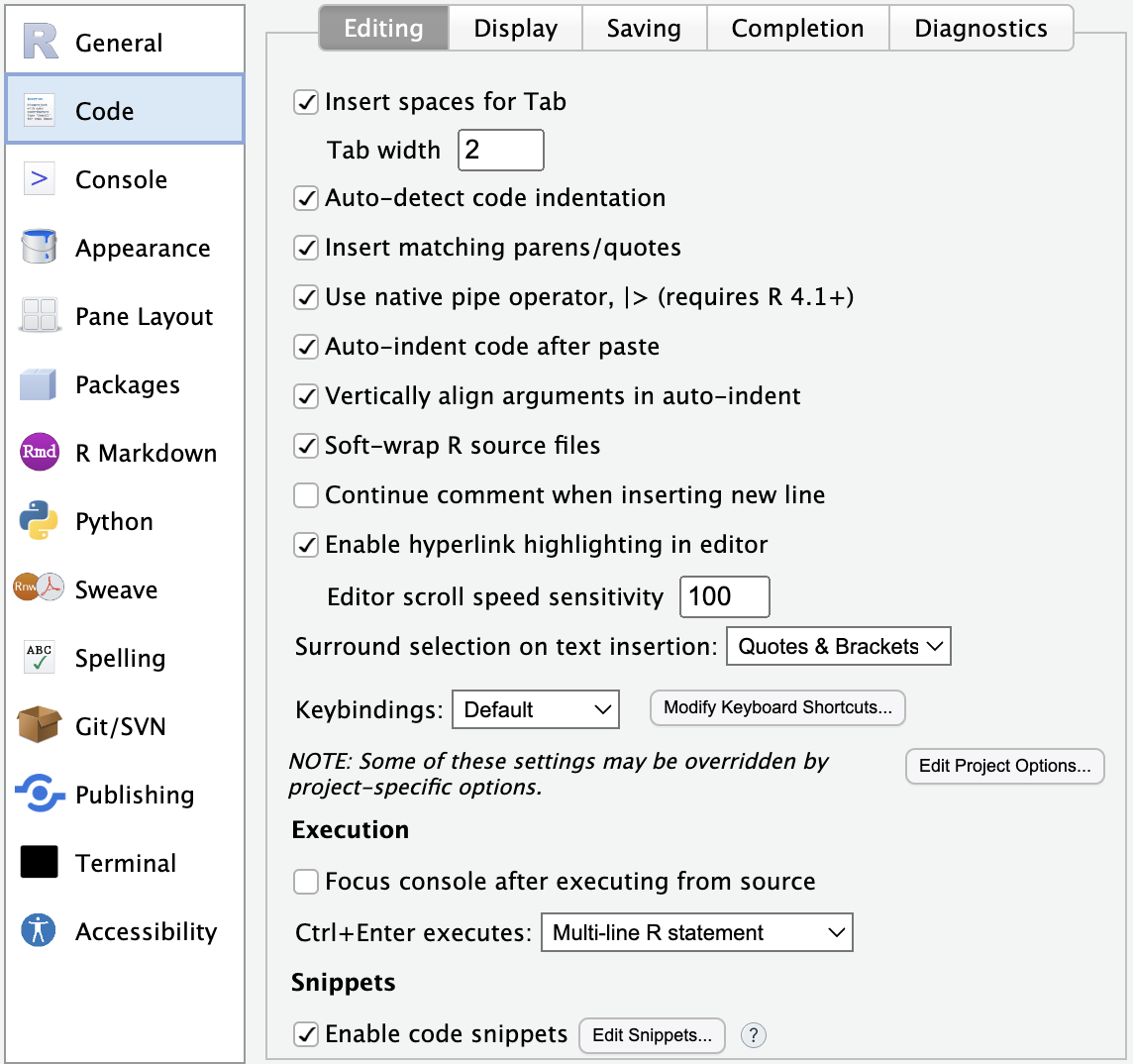Toggle Use native pipe operator checkbox
1133x1064 pixels.
coord(306,297)
